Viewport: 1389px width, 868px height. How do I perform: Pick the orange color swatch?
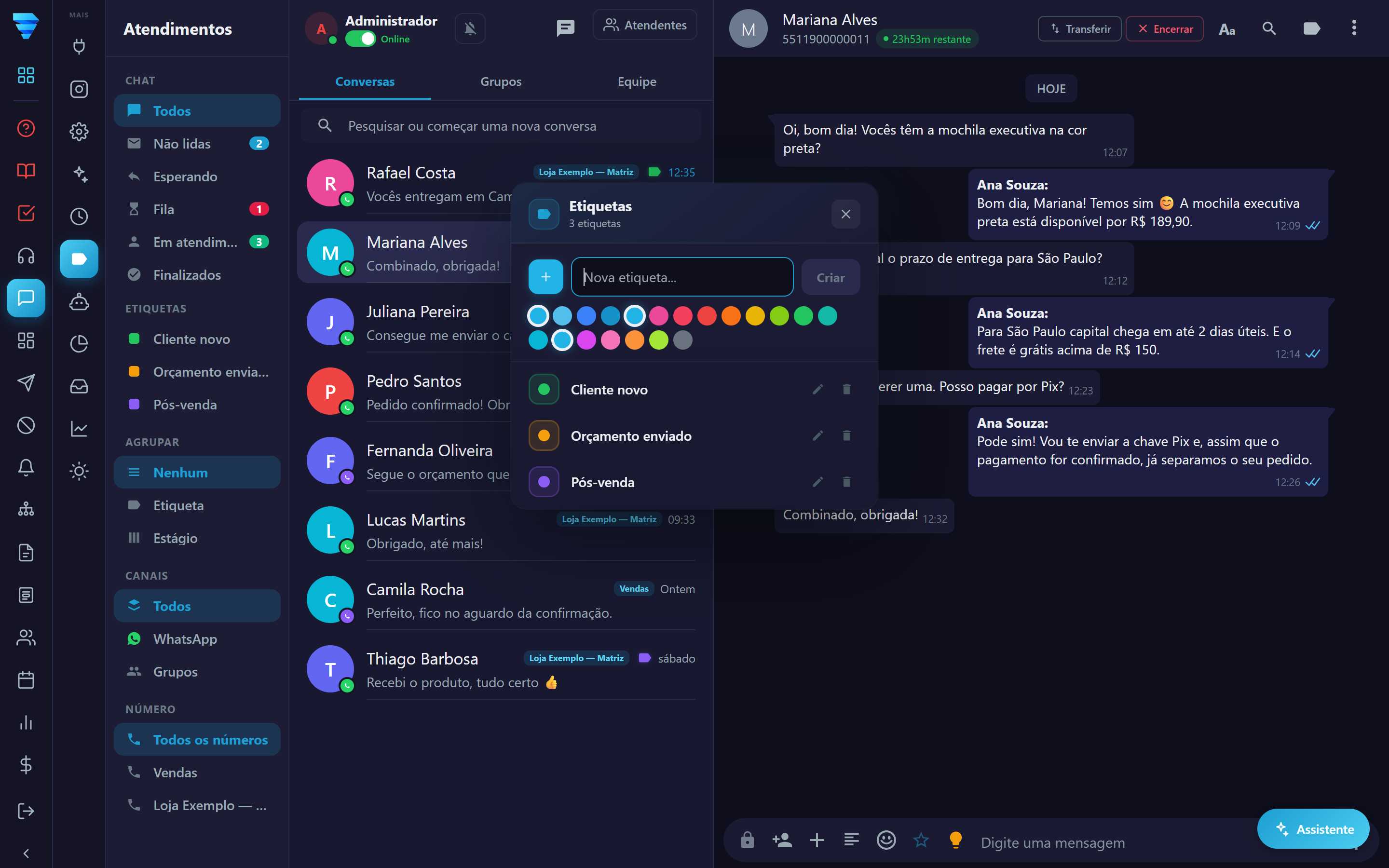pos(731,316)
